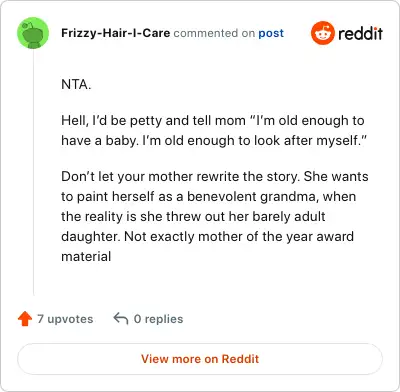The height and width of the screenshot is (392, 400).
Task: Click the phrase "benevolent grandma"
Action: pos(251,196)
